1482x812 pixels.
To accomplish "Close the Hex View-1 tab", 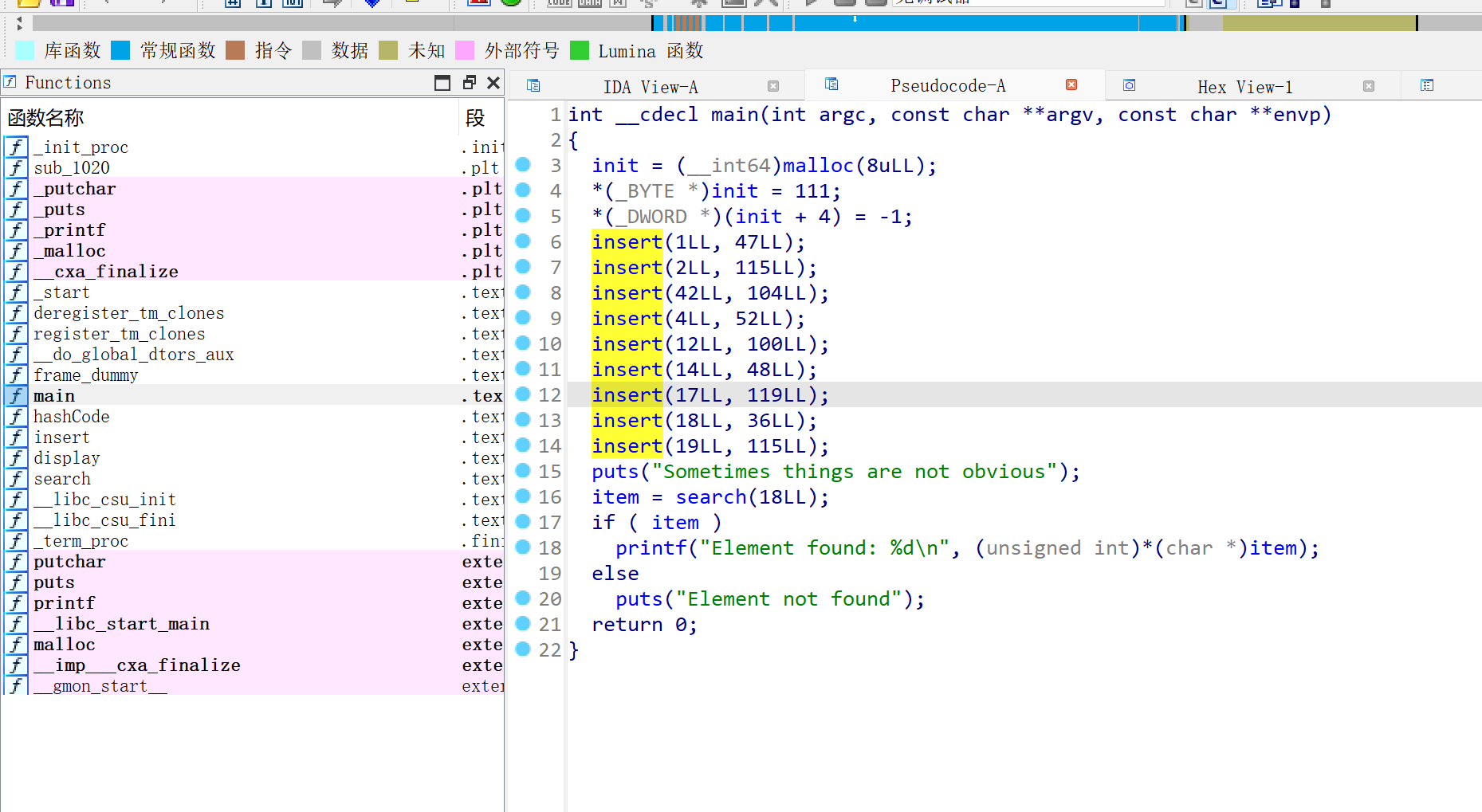I will (x=1368, y=86).
